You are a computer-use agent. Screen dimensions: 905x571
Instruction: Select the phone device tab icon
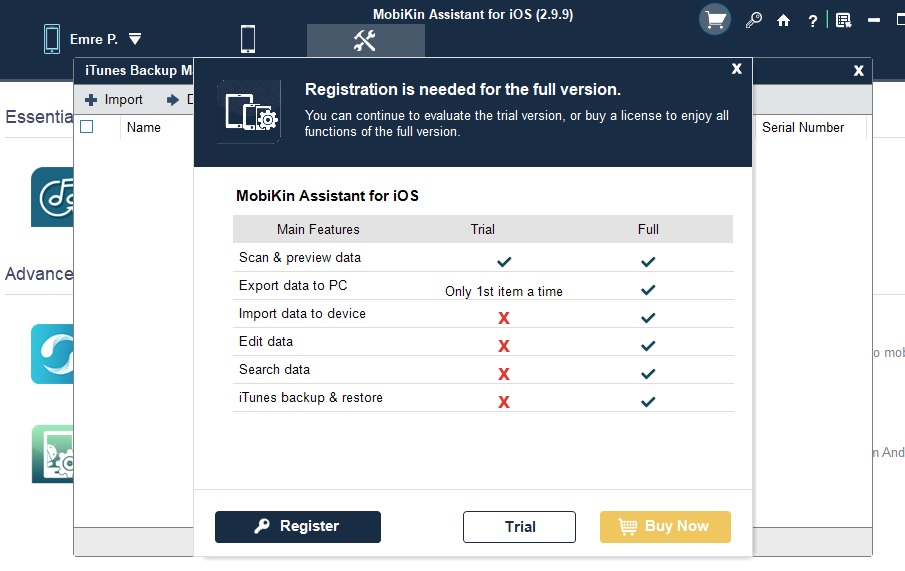click(248, 39)
